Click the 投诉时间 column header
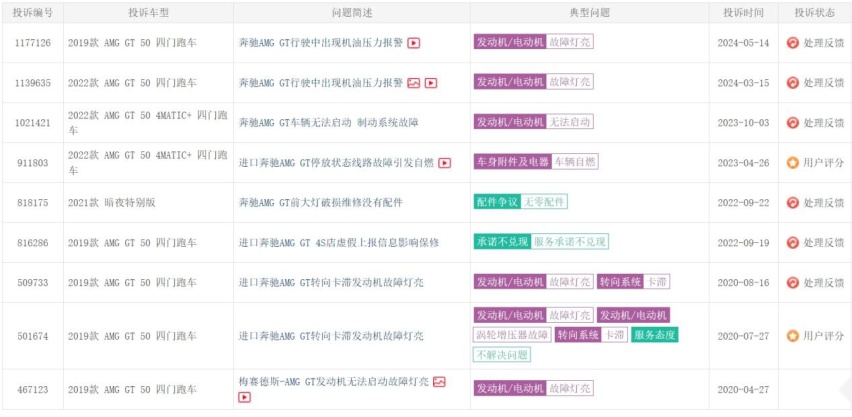The height and width of the screenshot is (417, 852). pyautogui.click(x=743, y=13)
